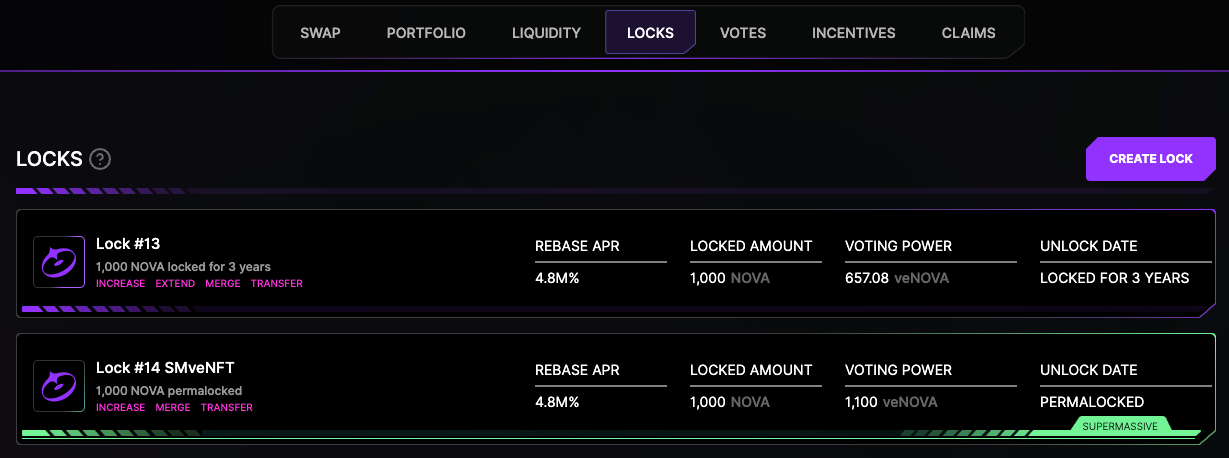Click the Lock #13 NOVA logo icon
This screenshot has height=458, width=1229.
click(58, 262)
